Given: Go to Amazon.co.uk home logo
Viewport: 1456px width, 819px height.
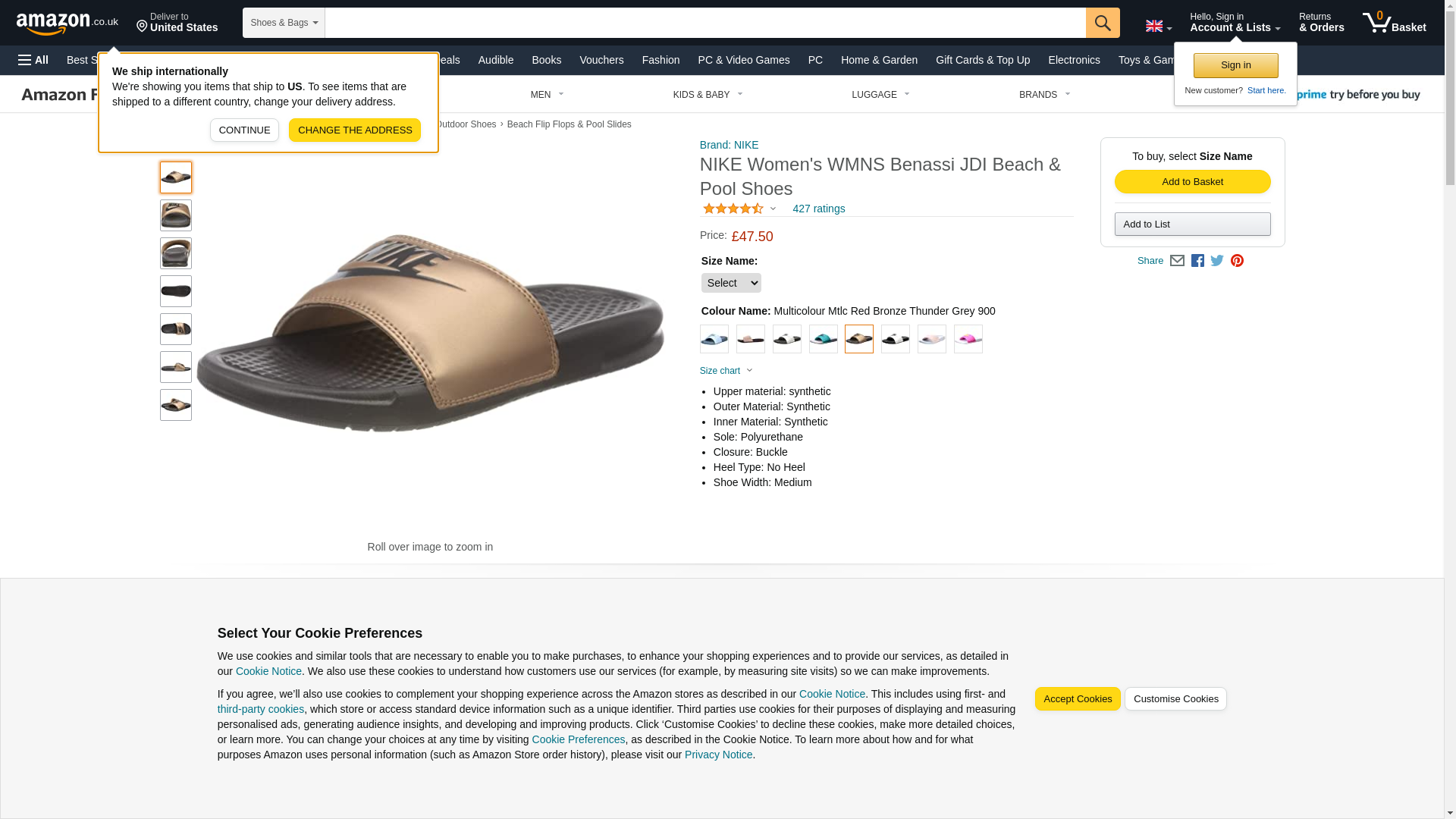Looking at the screenshot, I should 67,23.
